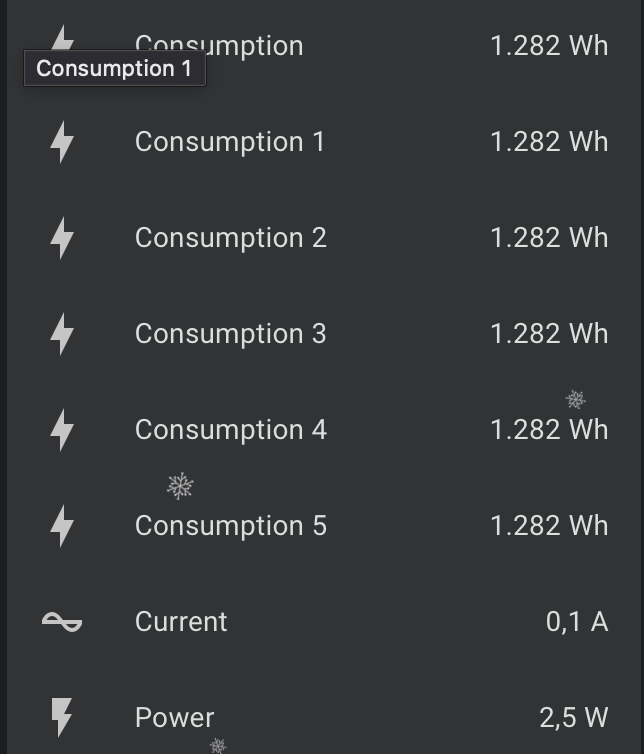Screen dimensions: 644x754
Task: Open the Consumption 2 entity label
Action: tap(230, 238)
